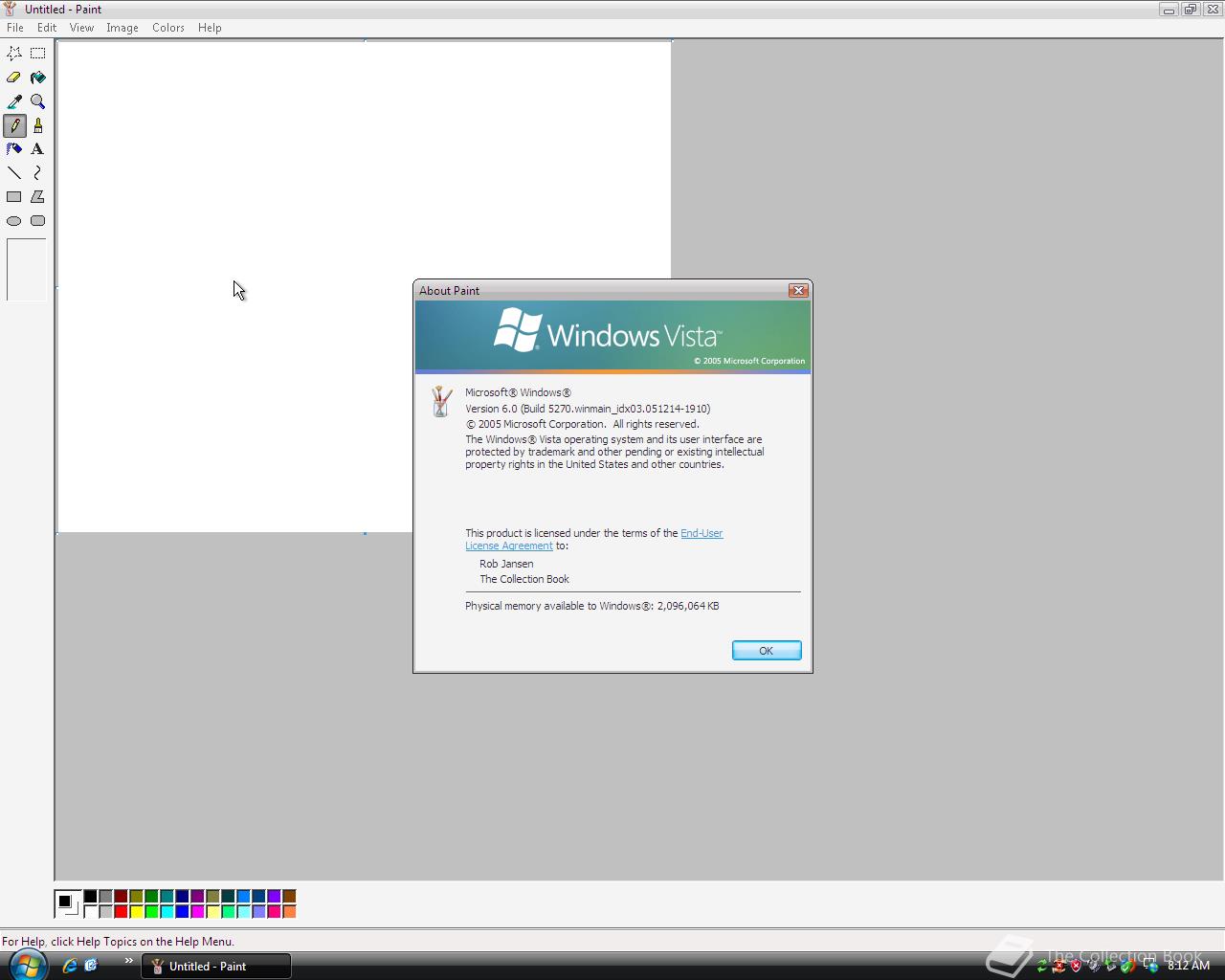Click the foreground/background color indicator box
The image size is (1225, 980).
click(x=67, y=904)
